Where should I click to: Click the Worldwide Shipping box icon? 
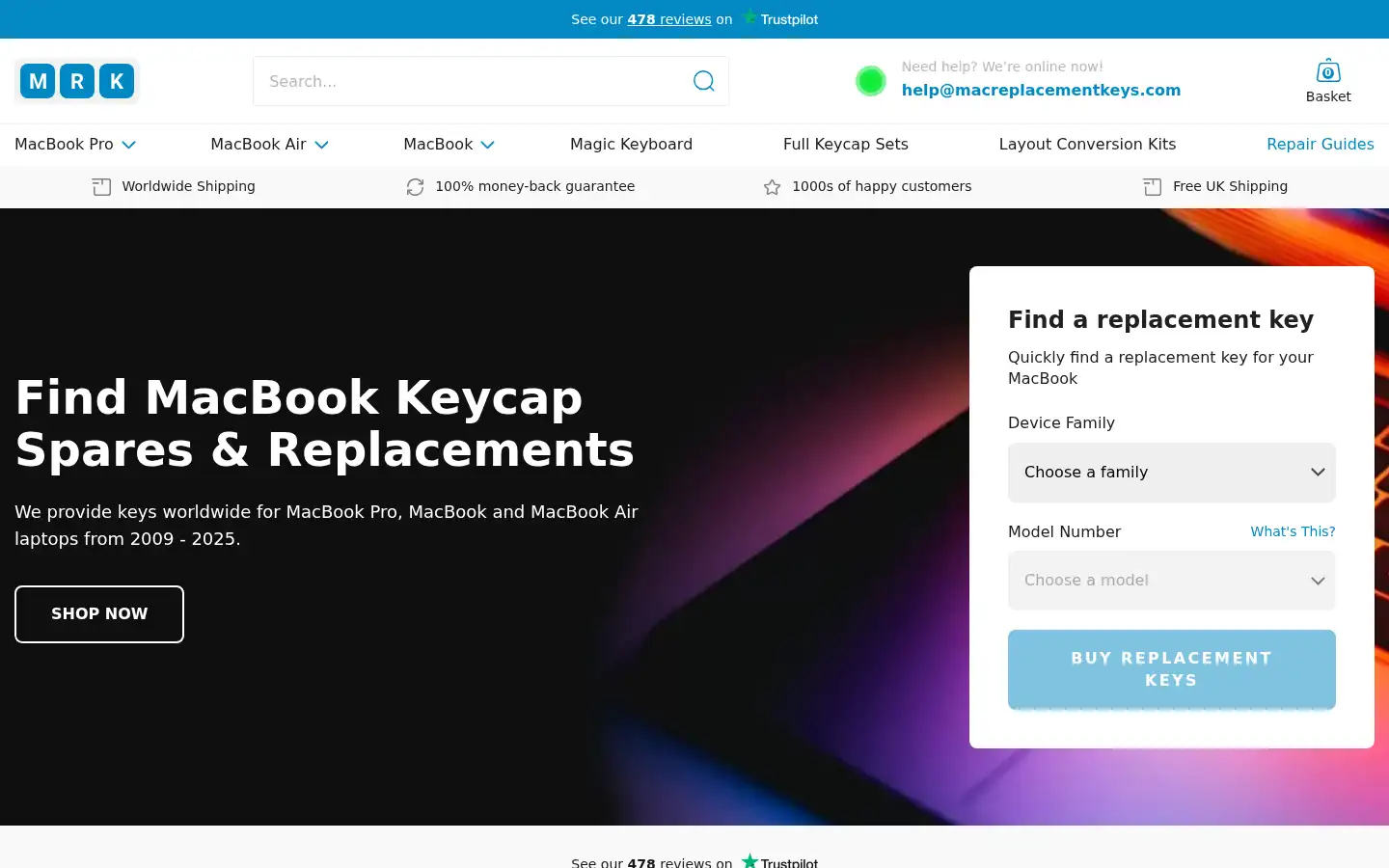[x=101, y=187]
